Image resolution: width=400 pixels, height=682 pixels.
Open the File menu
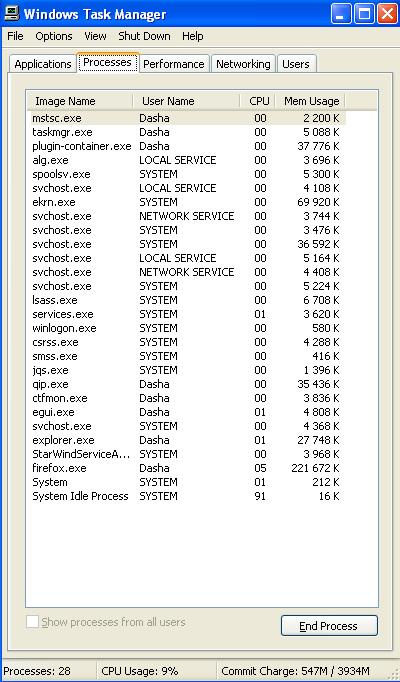click(x=15, y=36)
